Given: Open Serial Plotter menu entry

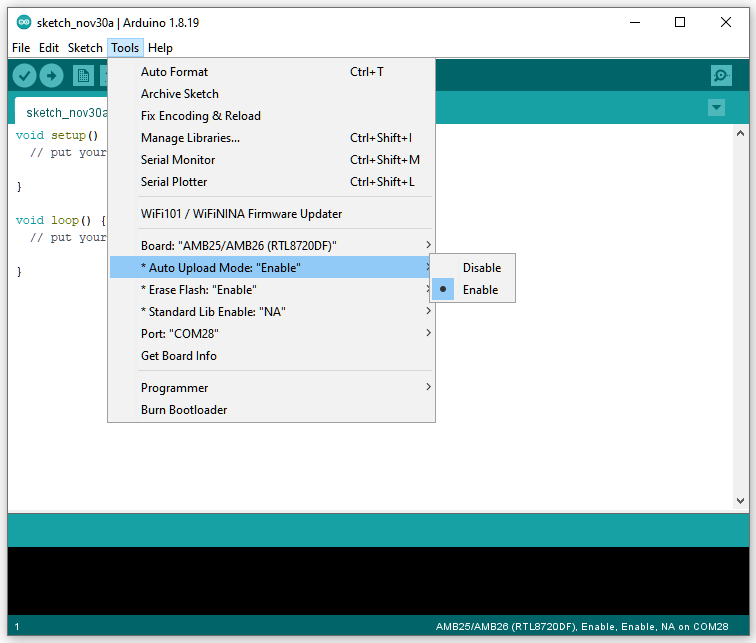Looking at the screenshot, I should click(272, 182).
